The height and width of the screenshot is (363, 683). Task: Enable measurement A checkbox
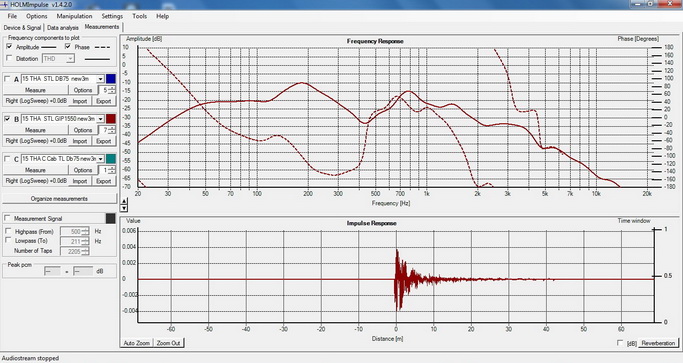(7, 79)
